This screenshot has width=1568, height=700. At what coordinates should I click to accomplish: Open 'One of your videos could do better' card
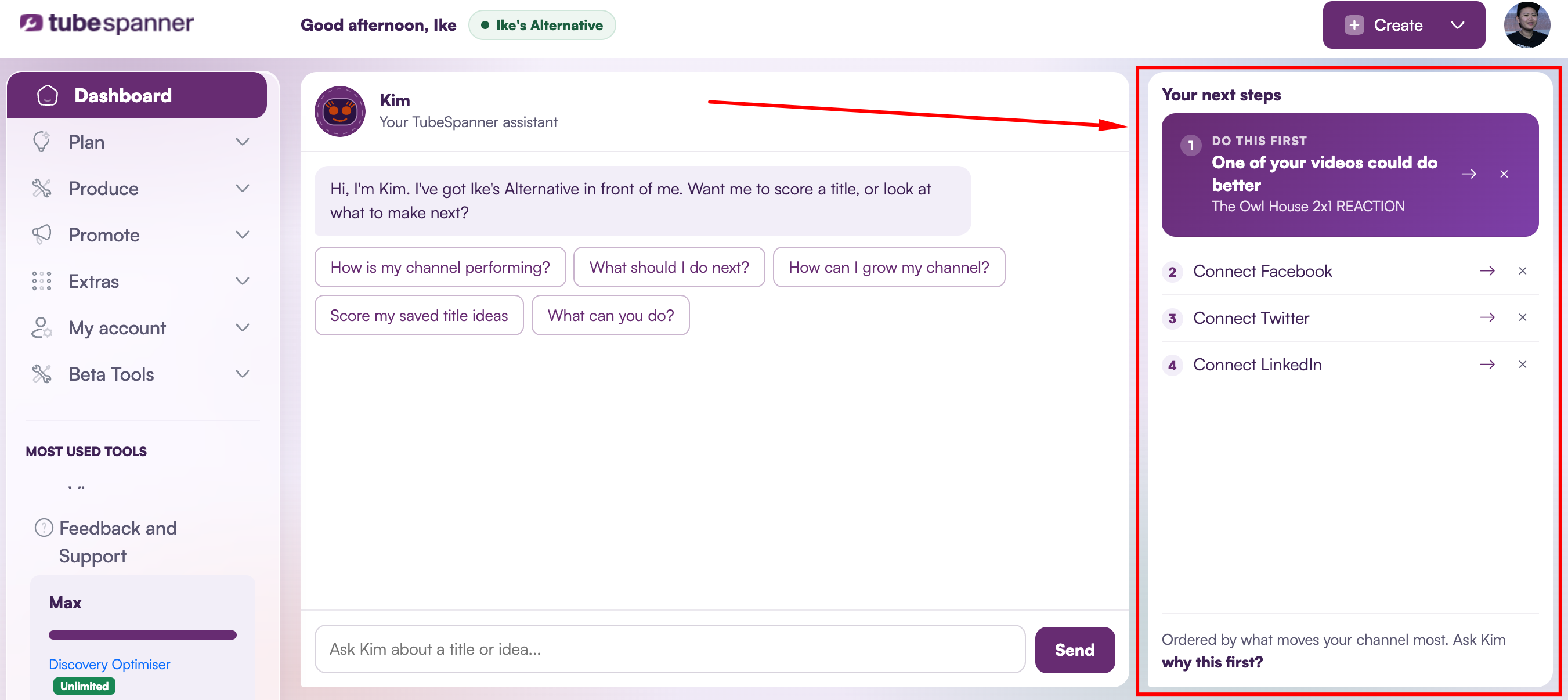coord(1350,175)
